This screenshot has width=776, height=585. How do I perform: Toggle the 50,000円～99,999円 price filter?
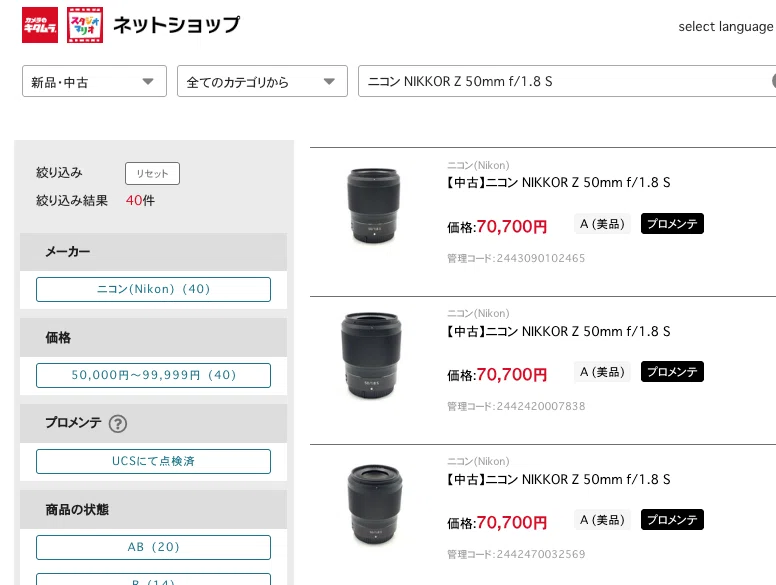(153, 376)
